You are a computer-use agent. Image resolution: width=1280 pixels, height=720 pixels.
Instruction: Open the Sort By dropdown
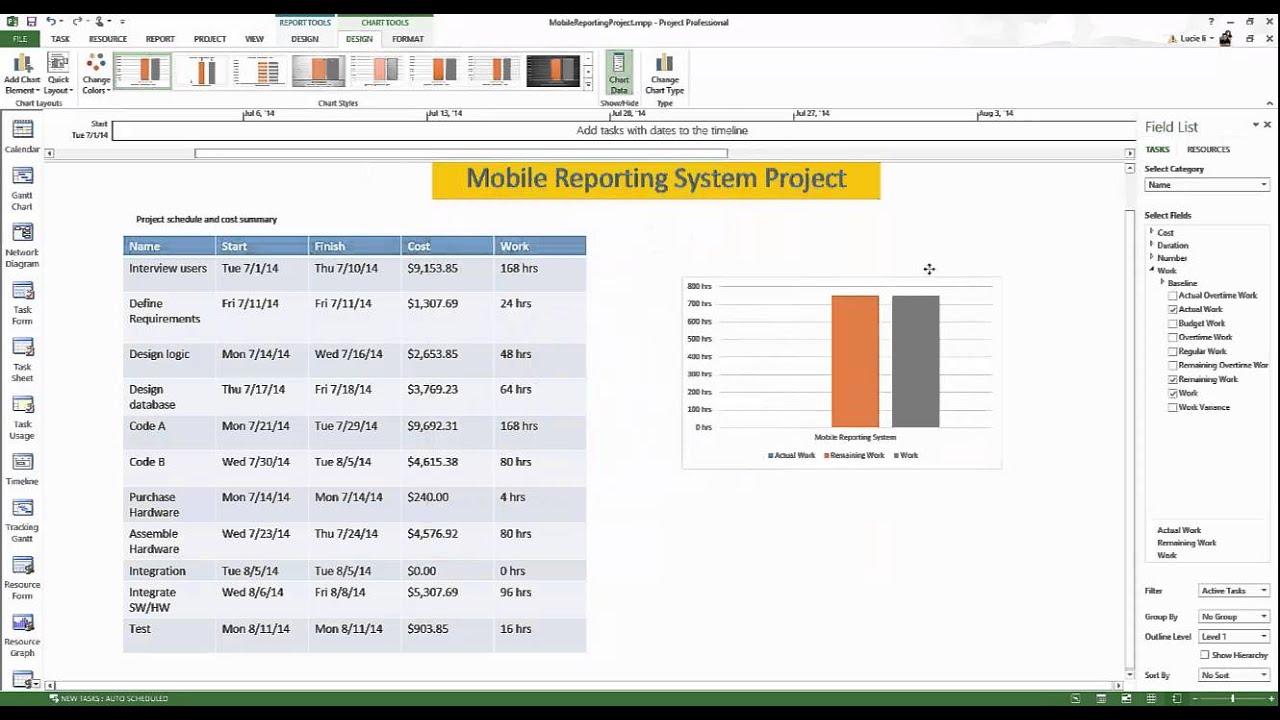1234,675
